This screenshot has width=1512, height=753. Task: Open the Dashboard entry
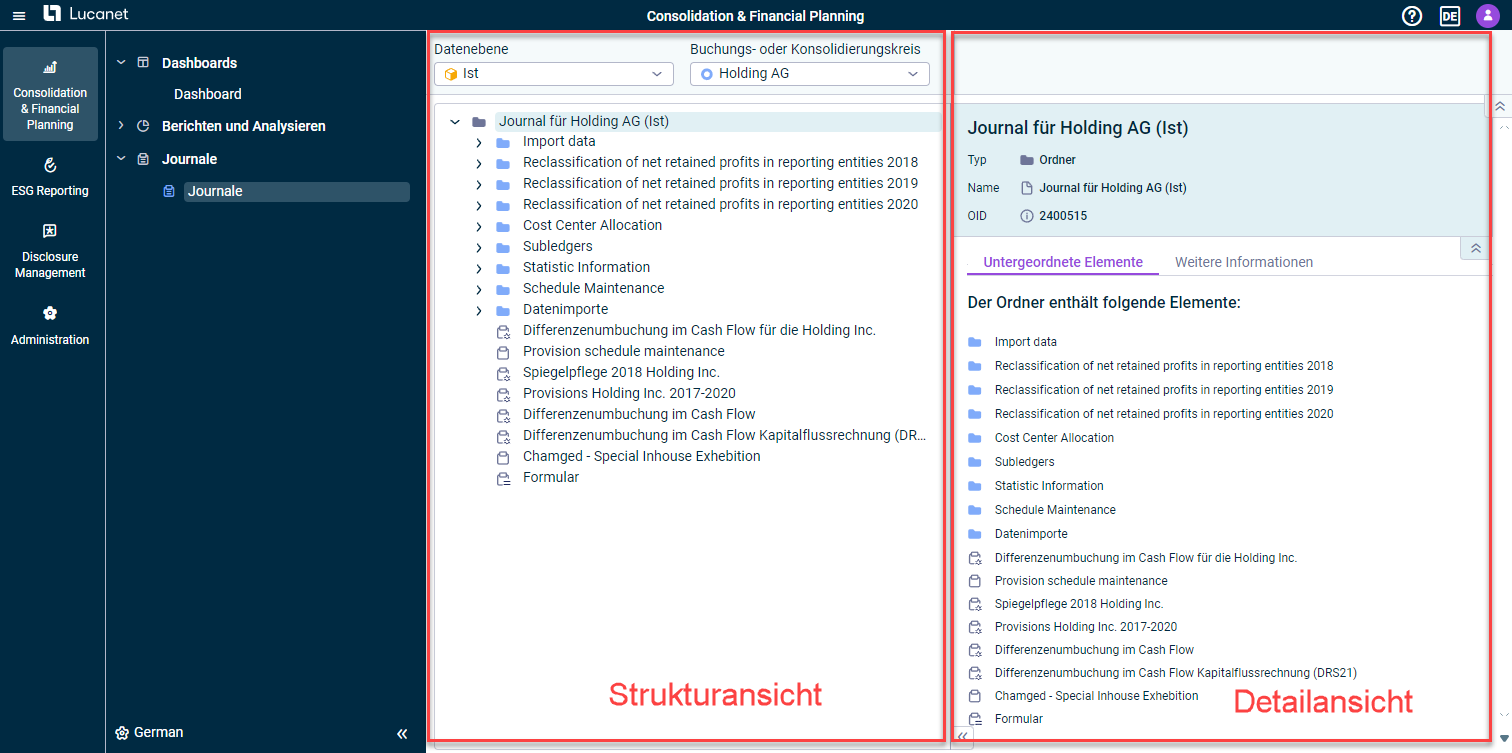click(208, 94)
